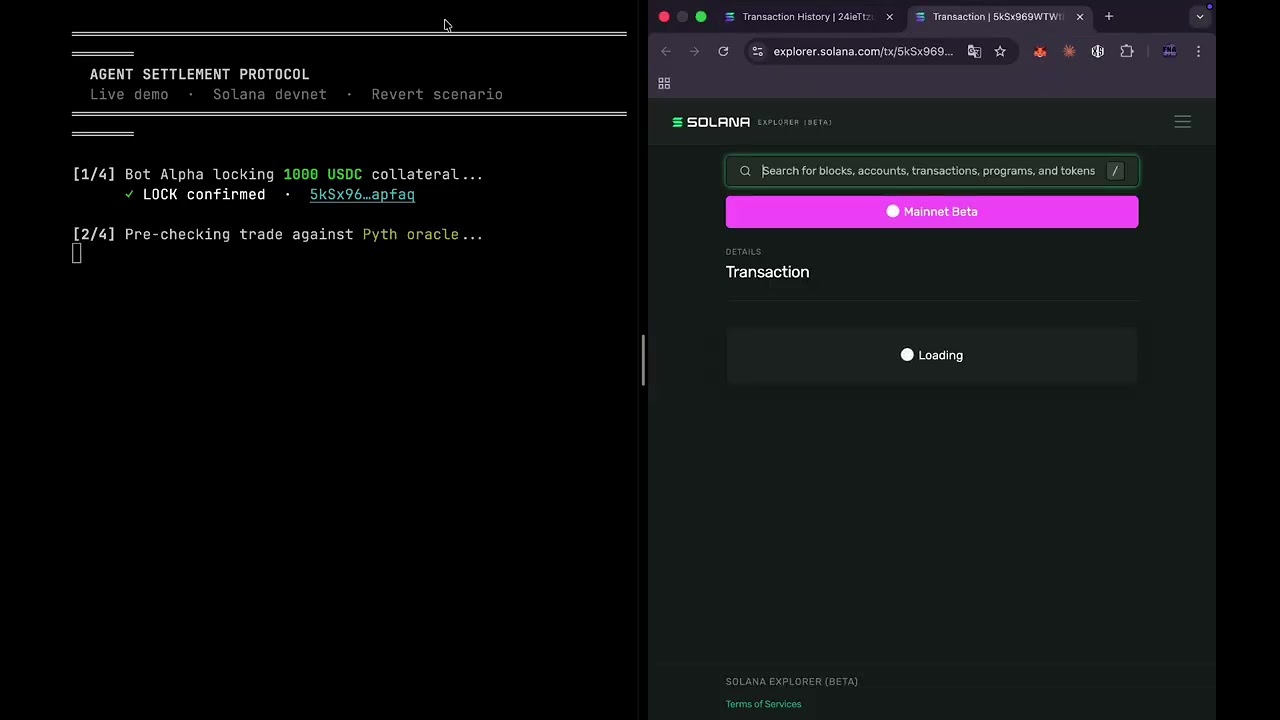Image resolution: width=1280 pixels, height=720 pixels.
Task: Open a new browser tab
Action: click(1109, 16)
